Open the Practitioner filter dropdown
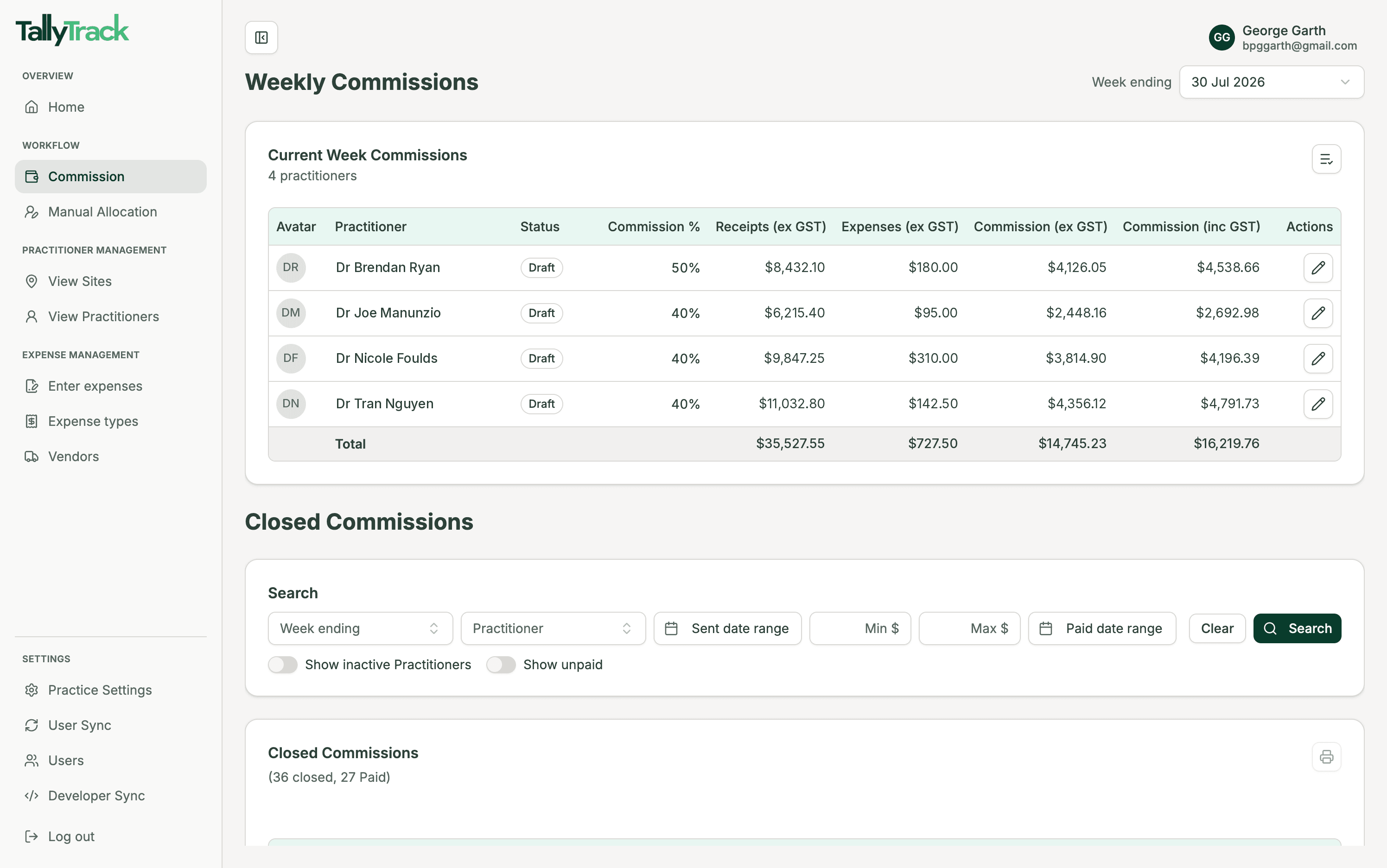The width and height of the screenshot is (1387, 868). tap(553, 628)
